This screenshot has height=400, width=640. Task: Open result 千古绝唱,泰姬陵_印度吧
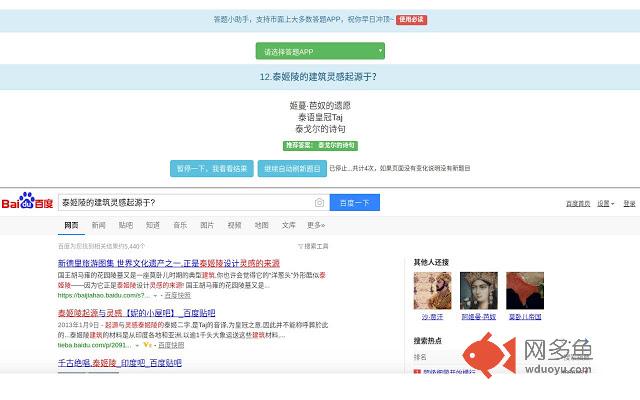[120, 362]
